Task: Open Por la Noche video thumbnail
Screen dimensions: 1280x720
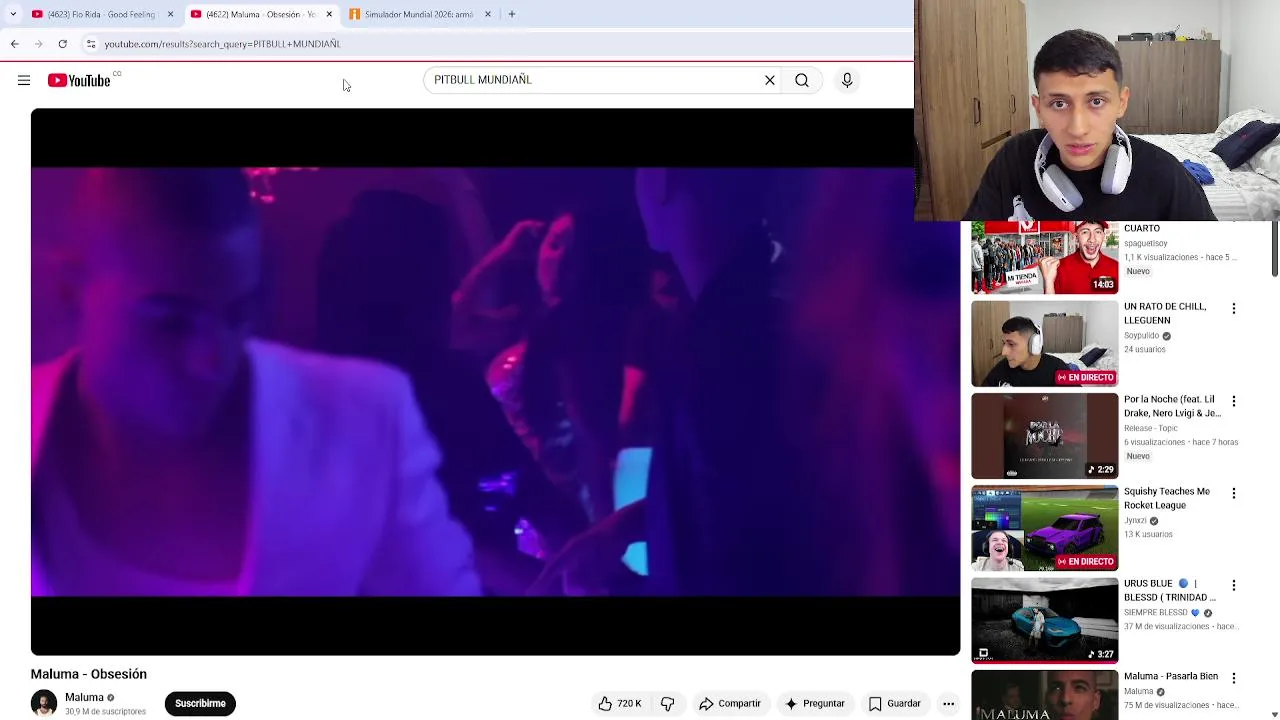Action: coord(1044,436)
